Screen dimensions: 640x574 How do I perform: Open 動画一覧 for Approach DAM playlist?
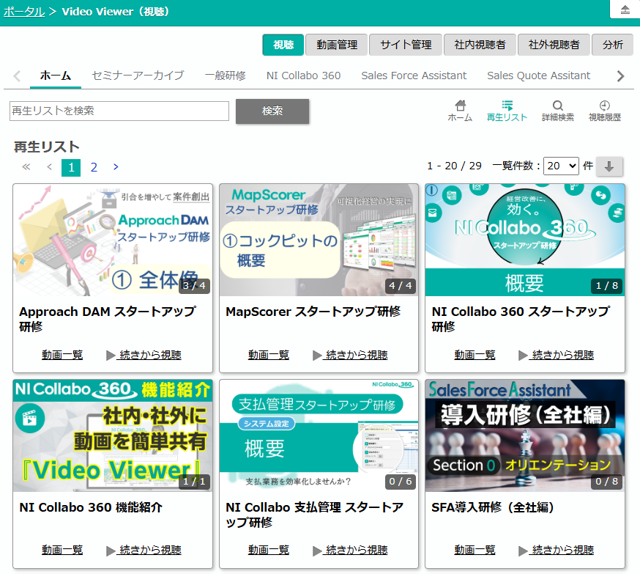pos(62,355)
